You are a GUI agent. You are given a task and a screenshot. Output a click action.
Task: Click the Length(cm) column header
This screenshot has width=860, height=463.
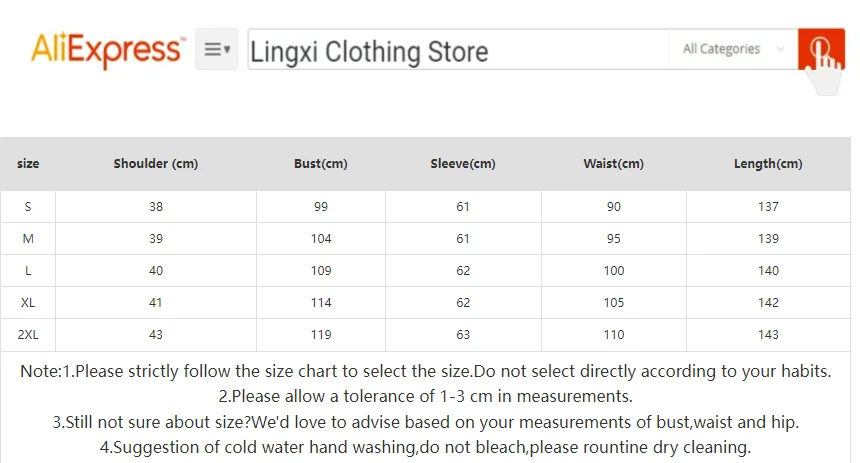pos(768,163)
